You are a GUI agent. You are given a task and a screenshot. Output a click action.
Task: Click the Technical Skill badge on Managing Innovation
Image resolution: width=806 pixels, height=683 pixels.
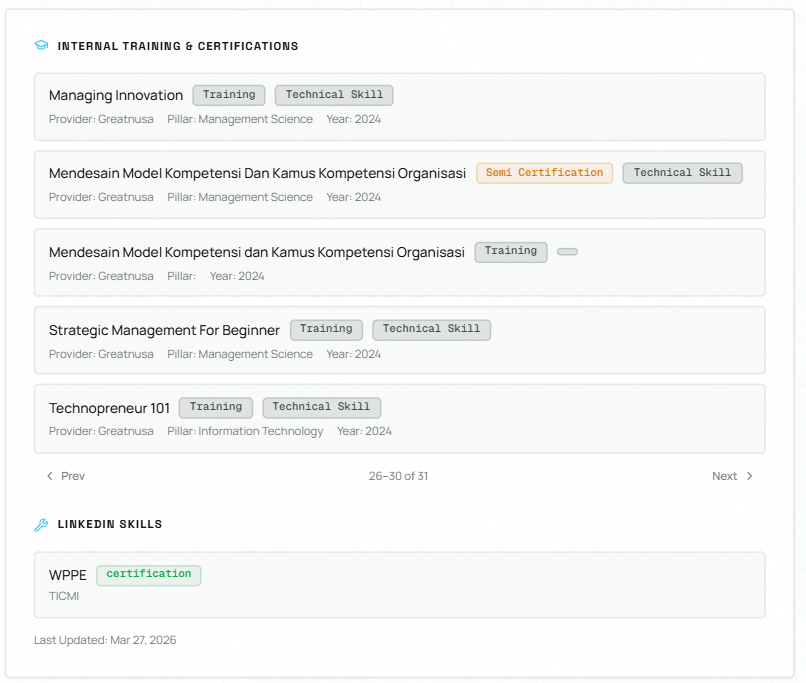334,95
